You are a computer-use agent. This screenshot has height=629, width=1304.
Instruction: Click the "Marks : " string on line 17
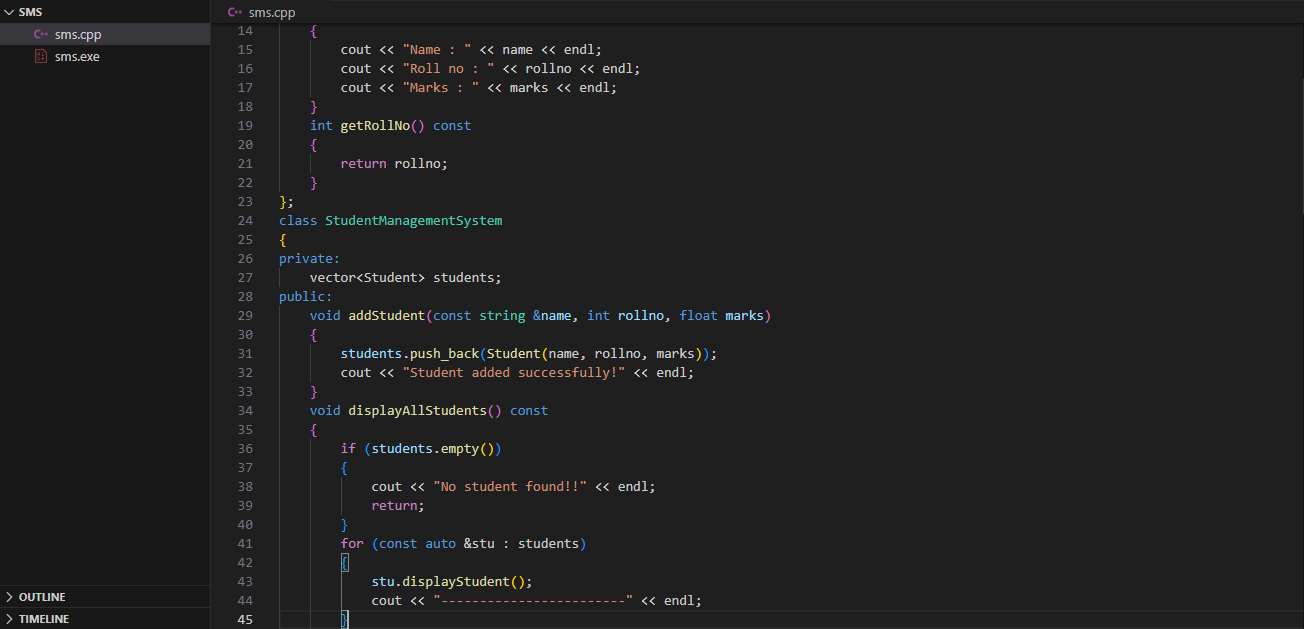click(x=441, y=87)
